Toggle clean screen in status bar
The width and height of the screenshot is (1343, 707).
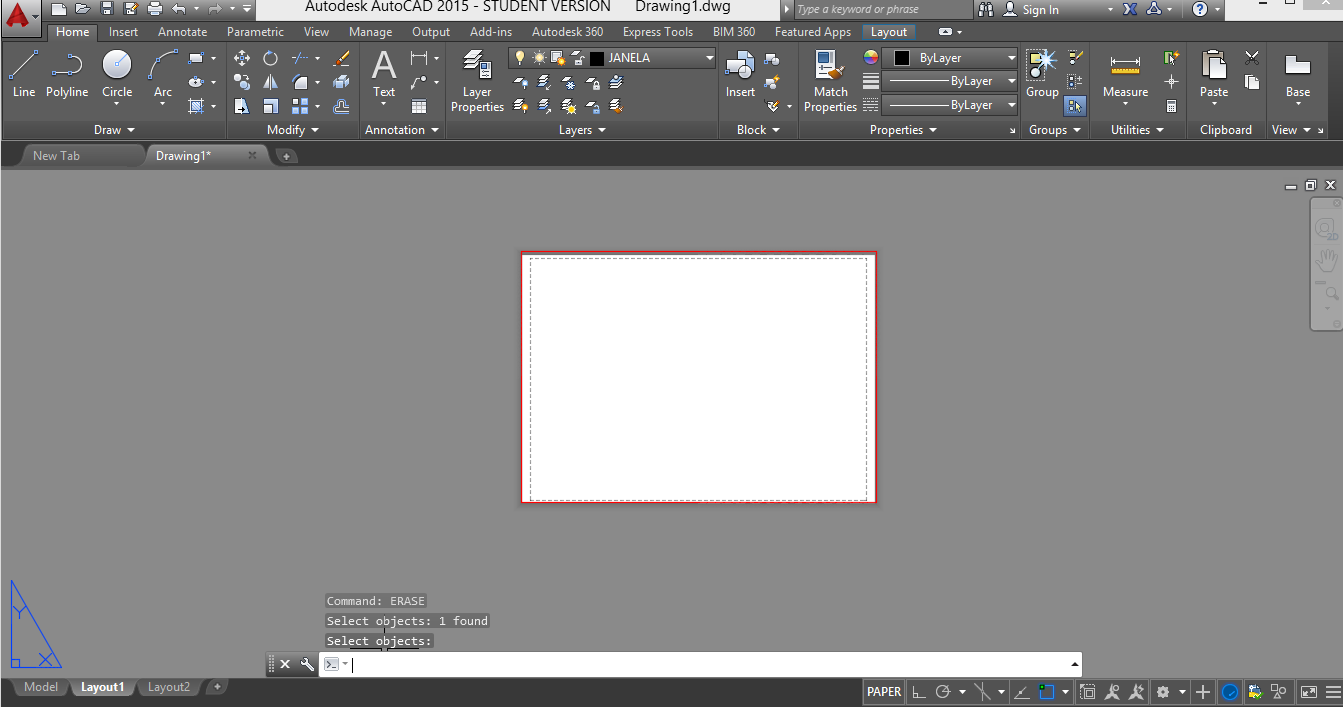pos(1308,692)
